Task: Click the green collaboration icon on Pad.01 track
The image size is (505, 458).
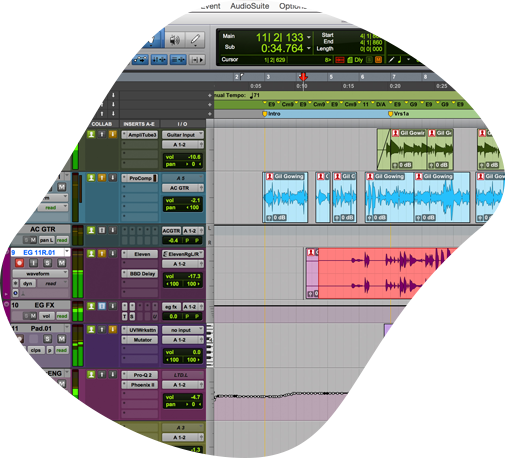Action: point(91,329)
